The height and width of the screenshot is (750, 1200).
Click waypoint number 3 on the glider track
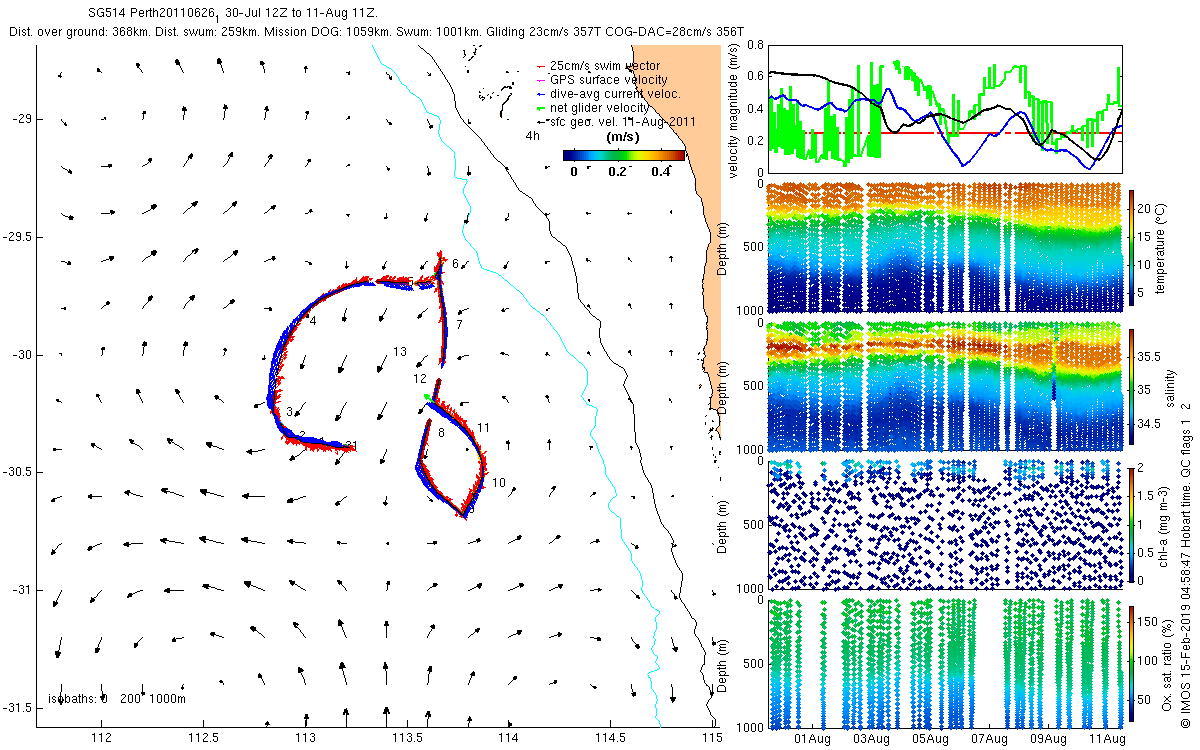click(289, 412)
